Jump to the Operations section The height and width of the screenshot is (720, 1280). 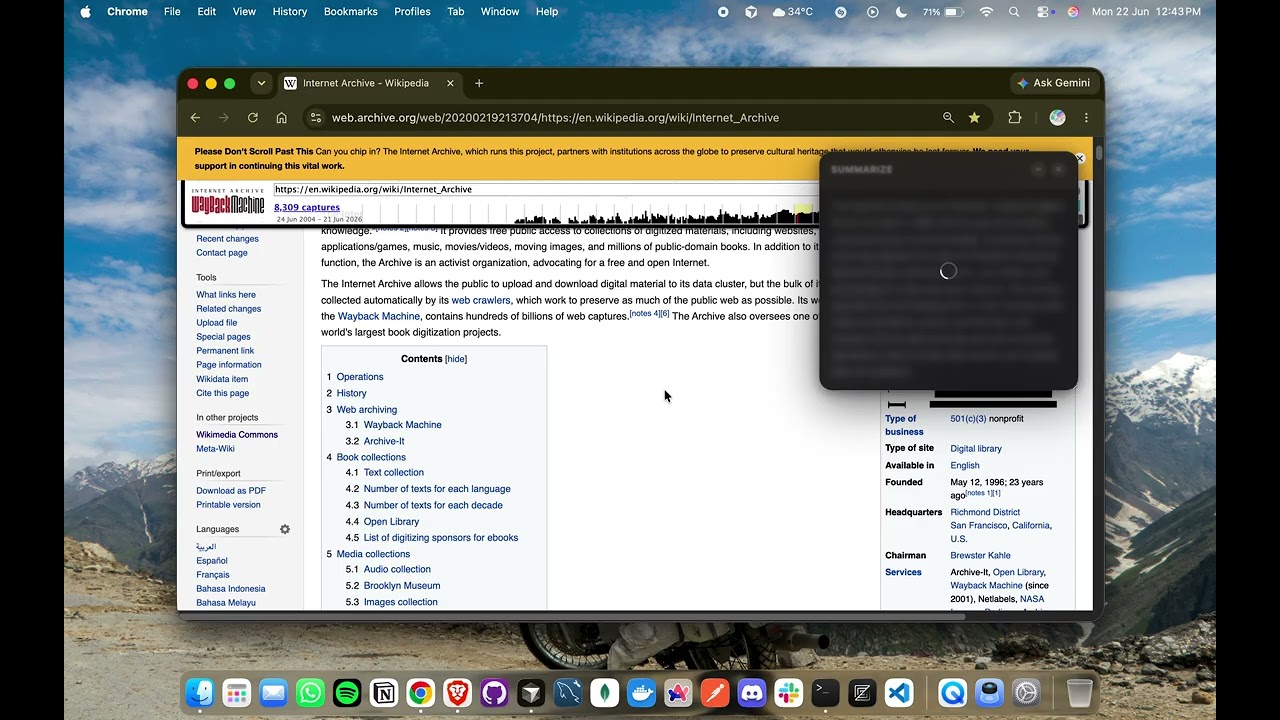click(x=360, y=377)
